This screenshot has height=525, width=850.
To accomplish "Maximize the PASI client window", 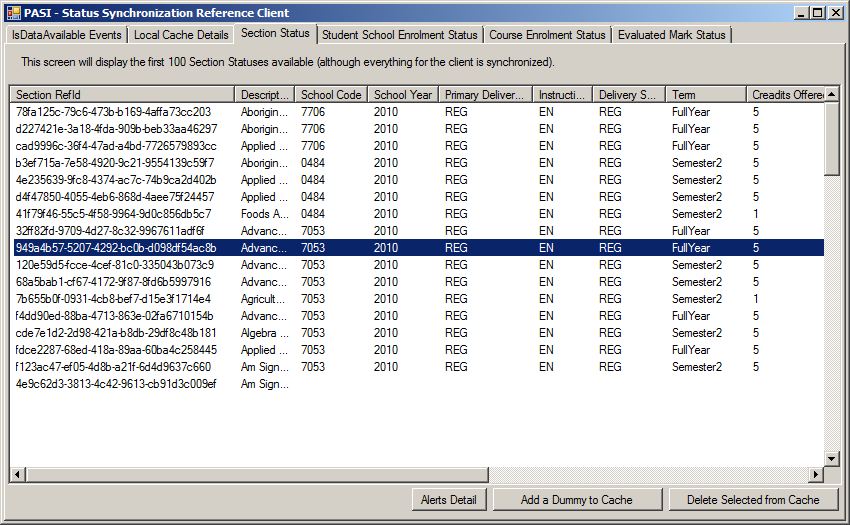I will point(818,13).
